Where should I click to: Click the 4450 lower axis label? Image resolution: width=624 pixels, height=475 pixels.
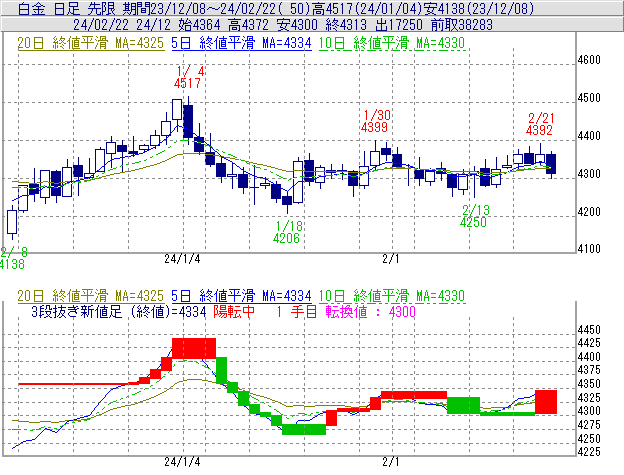[589, 330]
